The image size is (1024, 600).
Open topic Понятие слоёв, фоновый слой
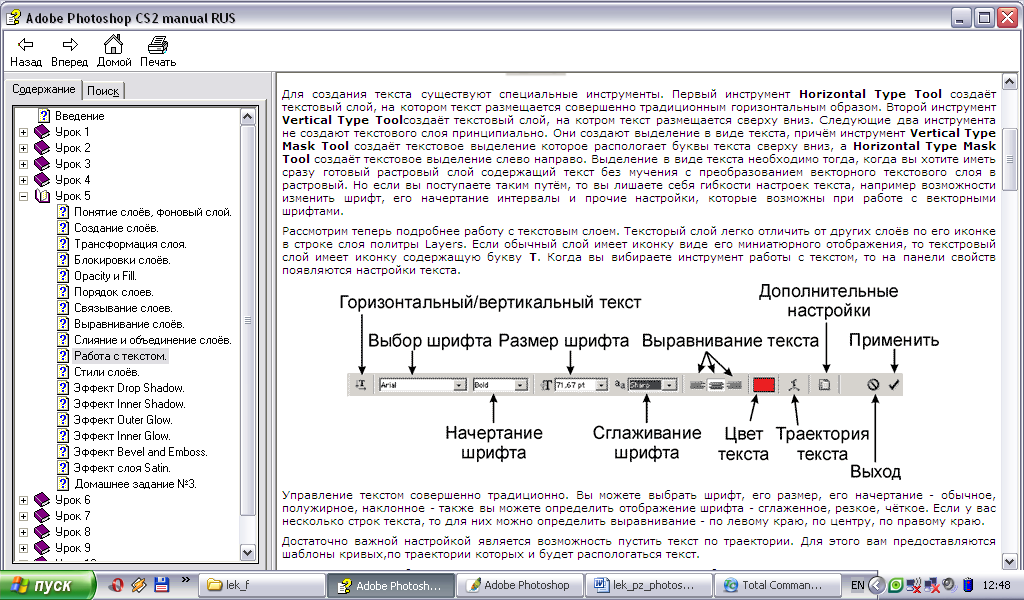point(152,212)
